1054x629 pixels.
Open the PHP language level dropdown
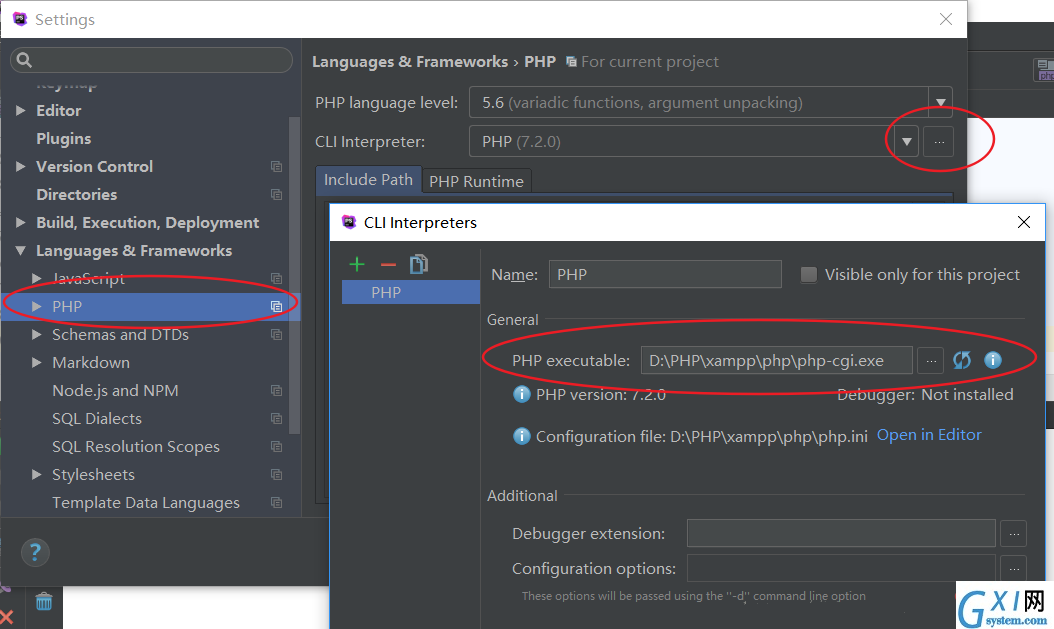[940, 102]
